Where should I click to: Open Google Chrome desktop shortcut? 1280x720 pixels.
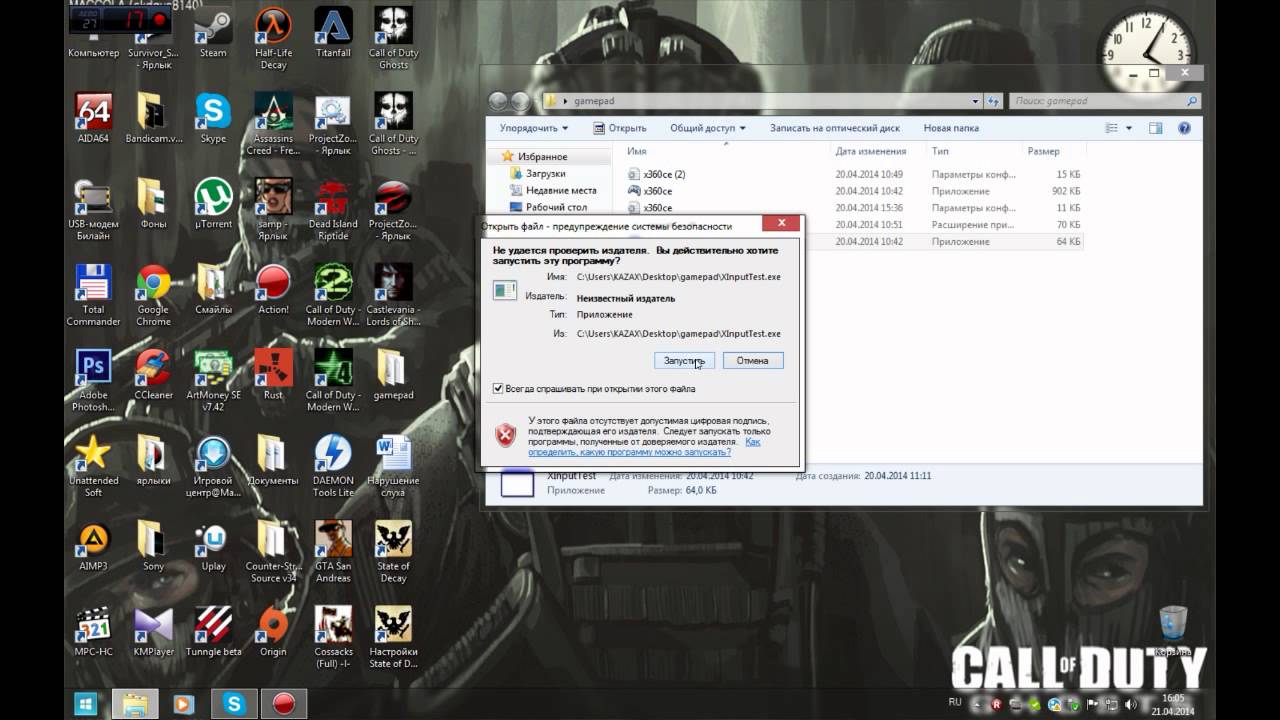coord(153,295)
